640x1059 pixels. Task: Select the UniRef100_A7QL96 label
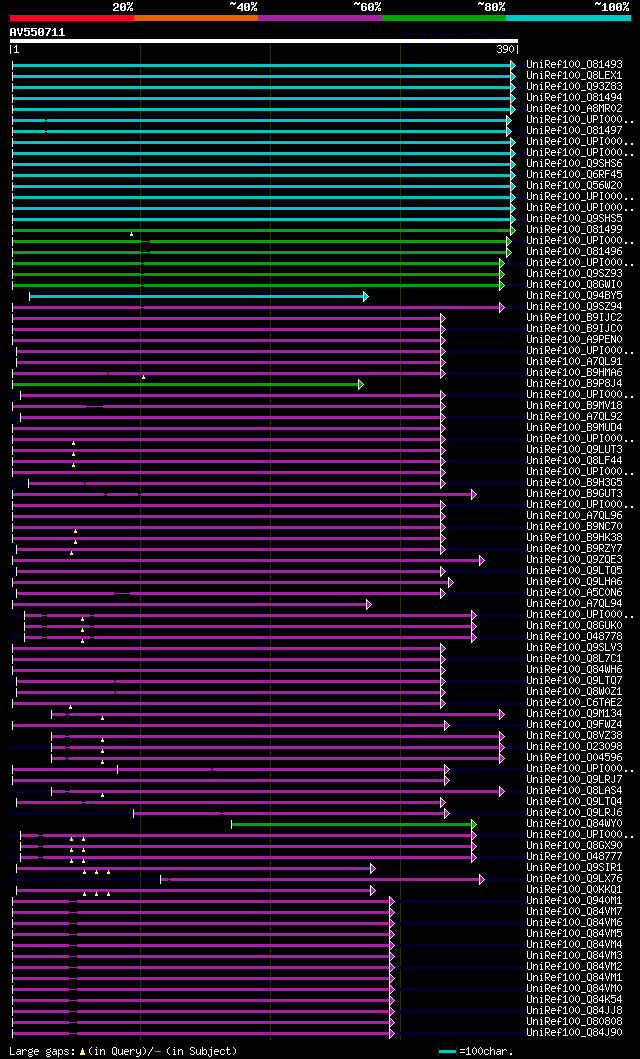pyautogui.click(x=575, y=515)
